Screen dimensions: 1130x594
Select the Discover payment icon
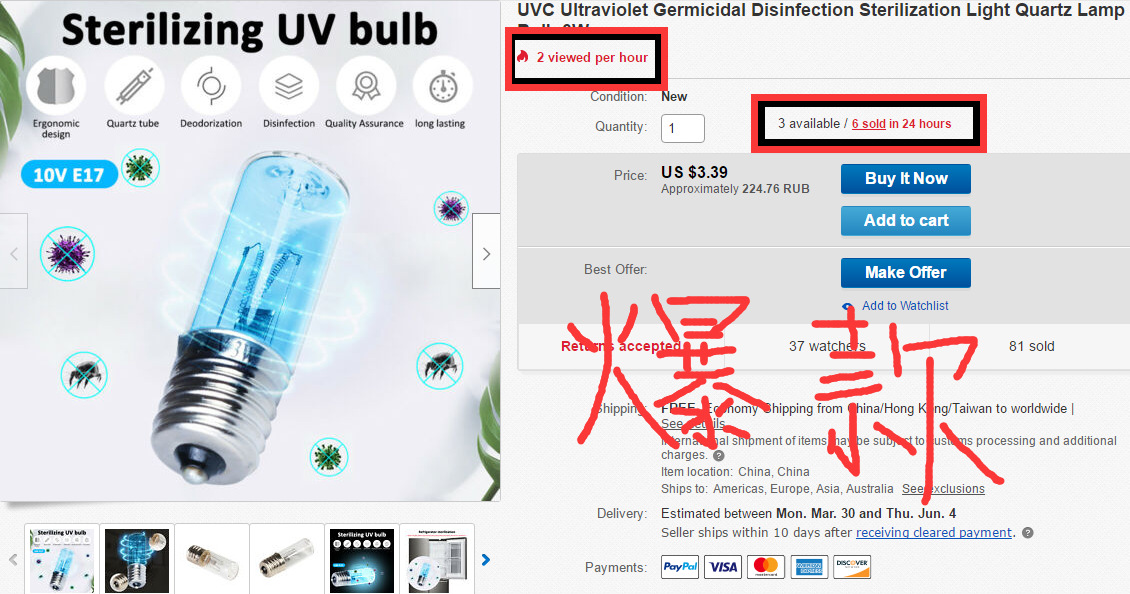[852, 567]
